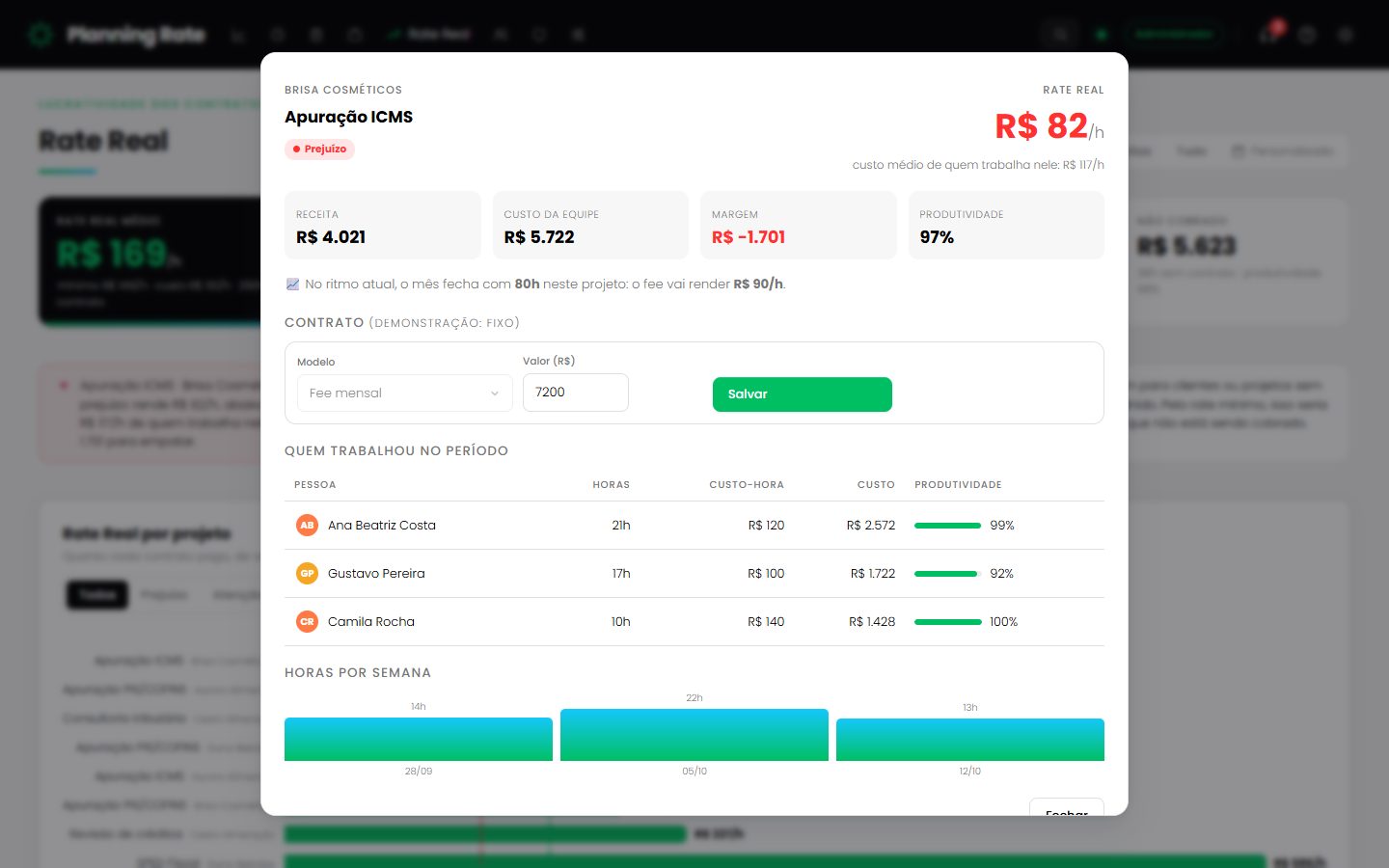
Task: Click the 14h label above the first bar
Action: coord(419,707)
